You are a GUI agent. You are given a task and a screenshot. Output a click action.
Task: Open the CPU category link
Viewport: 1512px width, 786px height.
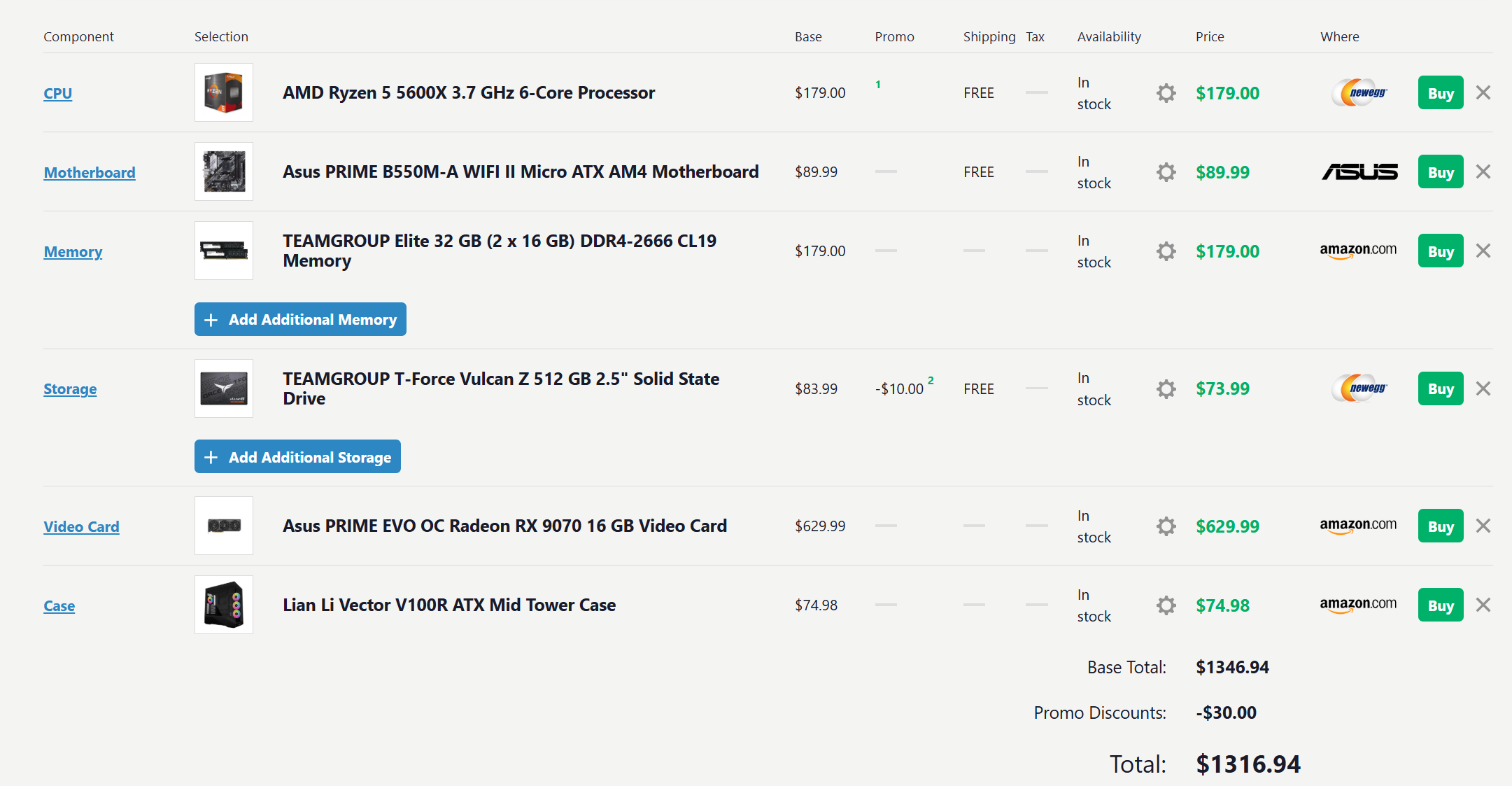click(x=58, y=93)
